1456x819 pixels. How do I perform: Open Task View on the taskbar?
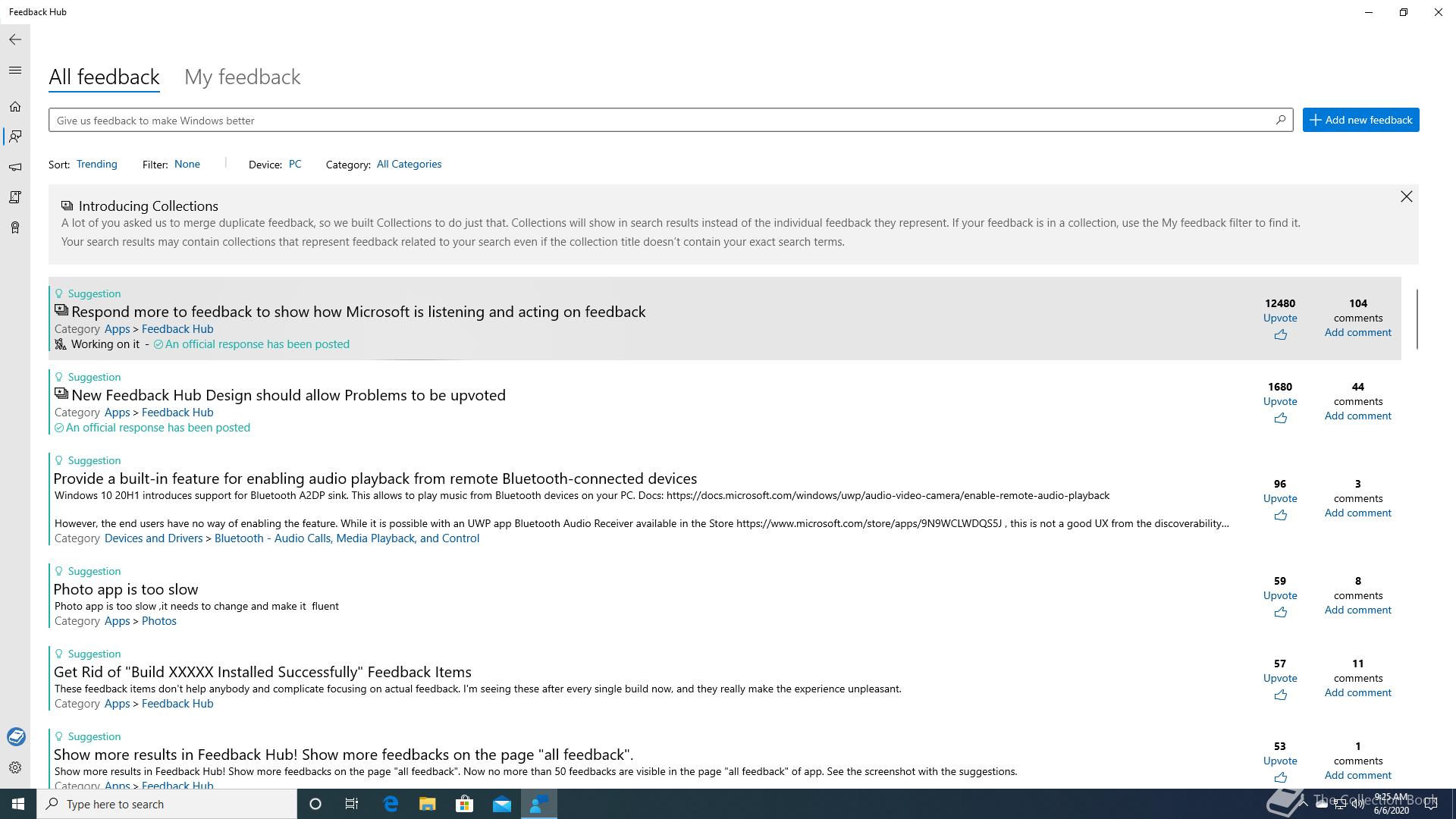[x=352, y=804]
